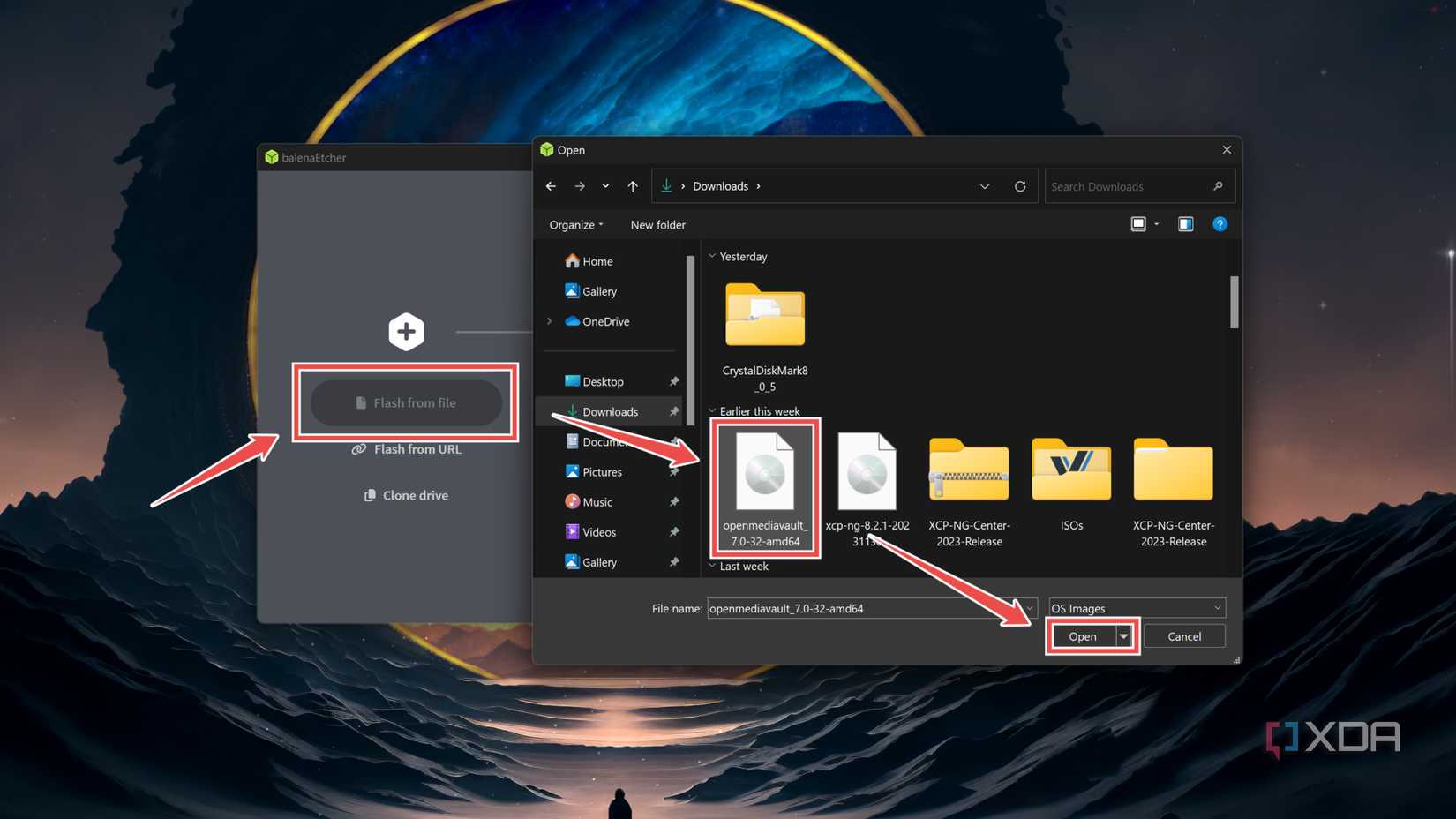This screenshot has height=819, width=1456.
Task: Click the Open button's dropdown arrow
Action: [x=1123, y=636]
